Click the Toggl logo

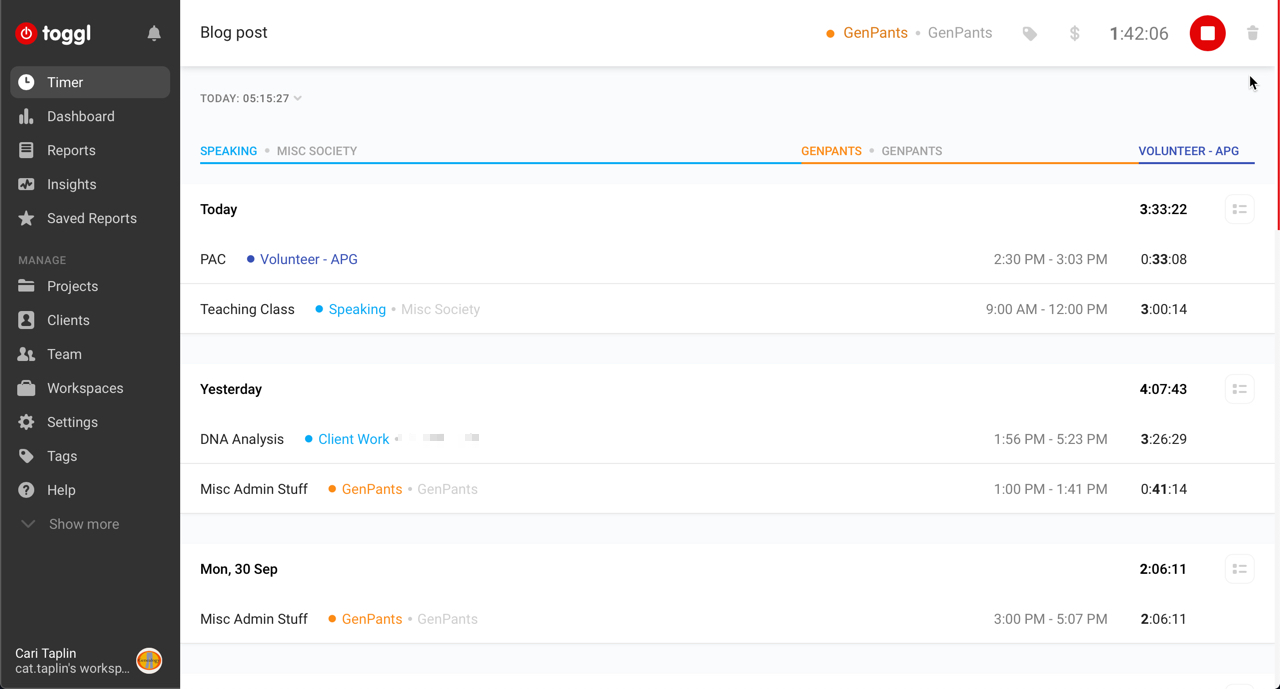pyautogui.click(x=54, y=34)
